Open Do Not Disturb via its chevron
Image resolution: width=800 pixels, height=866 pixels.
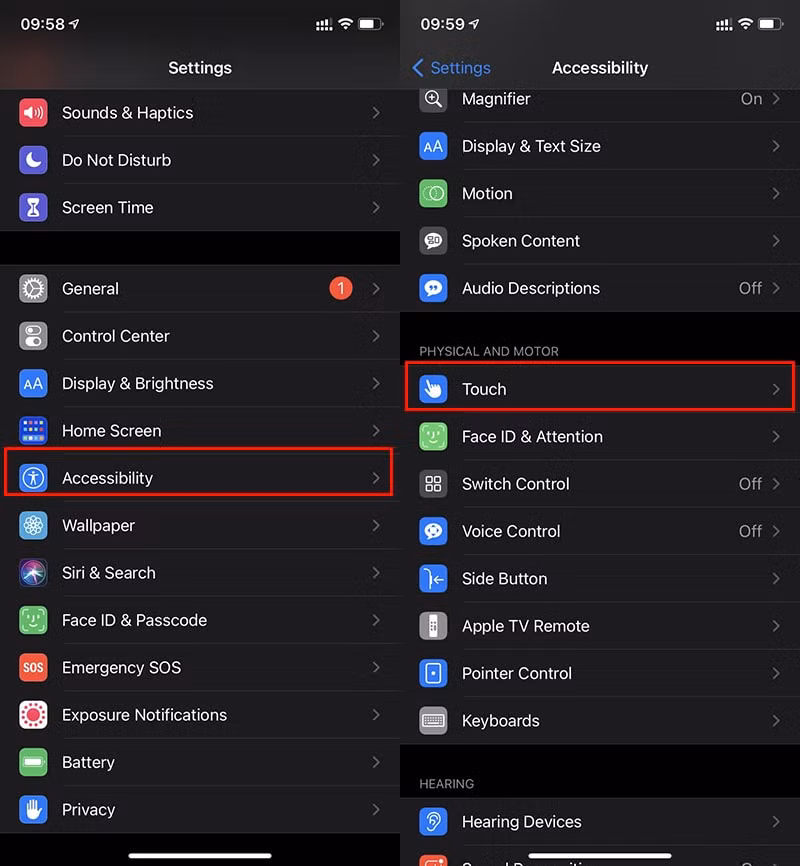point(376,160)
